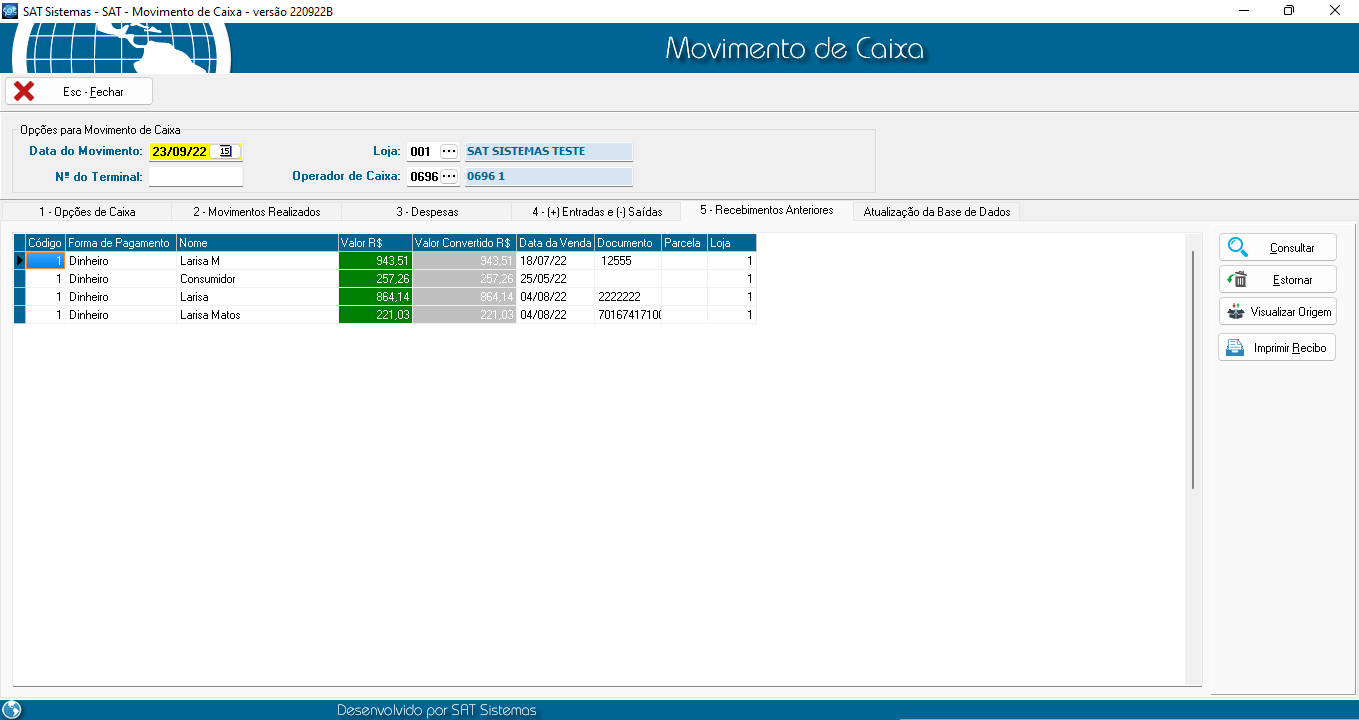Image resolution: width=1359 pixels, height=720 pixels.
Task: Open the Operador de Caixa lookup button
Action: [449, 176]
